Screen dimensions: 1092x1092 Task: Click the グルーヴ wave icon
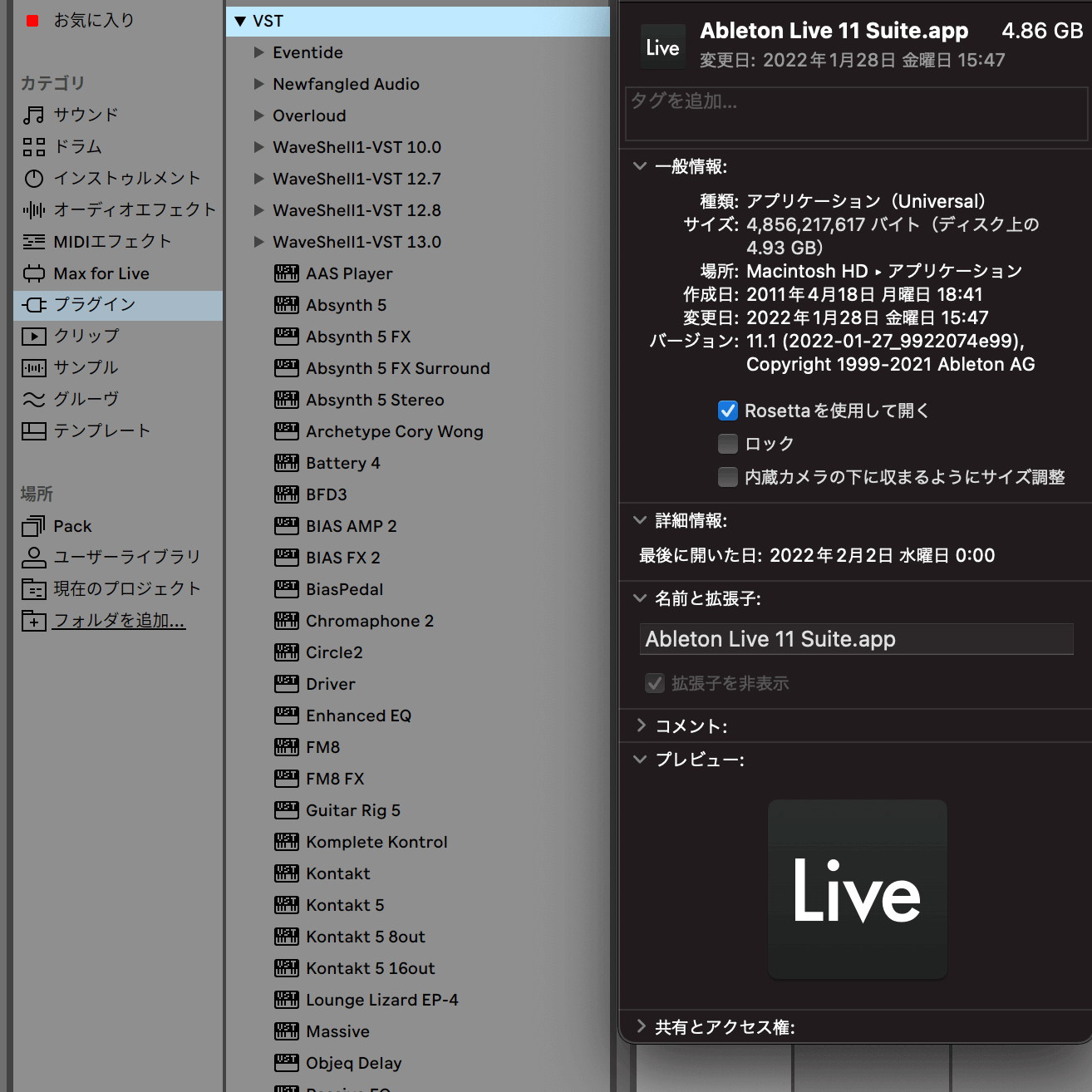pyautogui.click(x=33, y=399)
